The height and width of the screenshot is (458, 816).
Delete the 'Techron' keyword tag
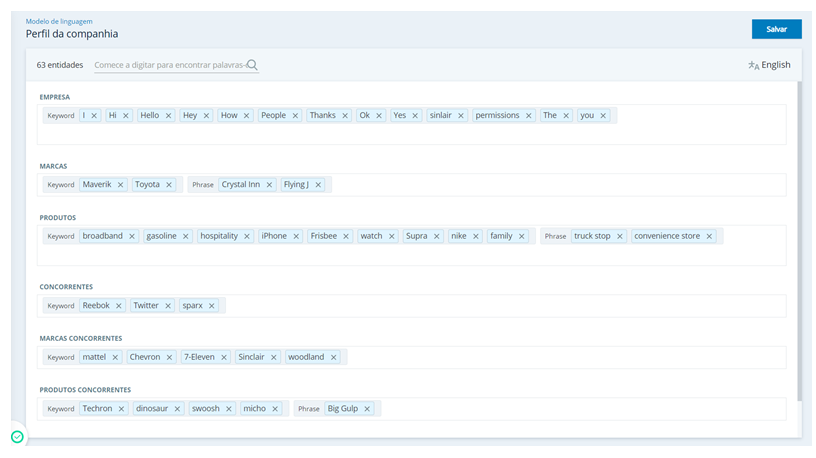point(121,409)
